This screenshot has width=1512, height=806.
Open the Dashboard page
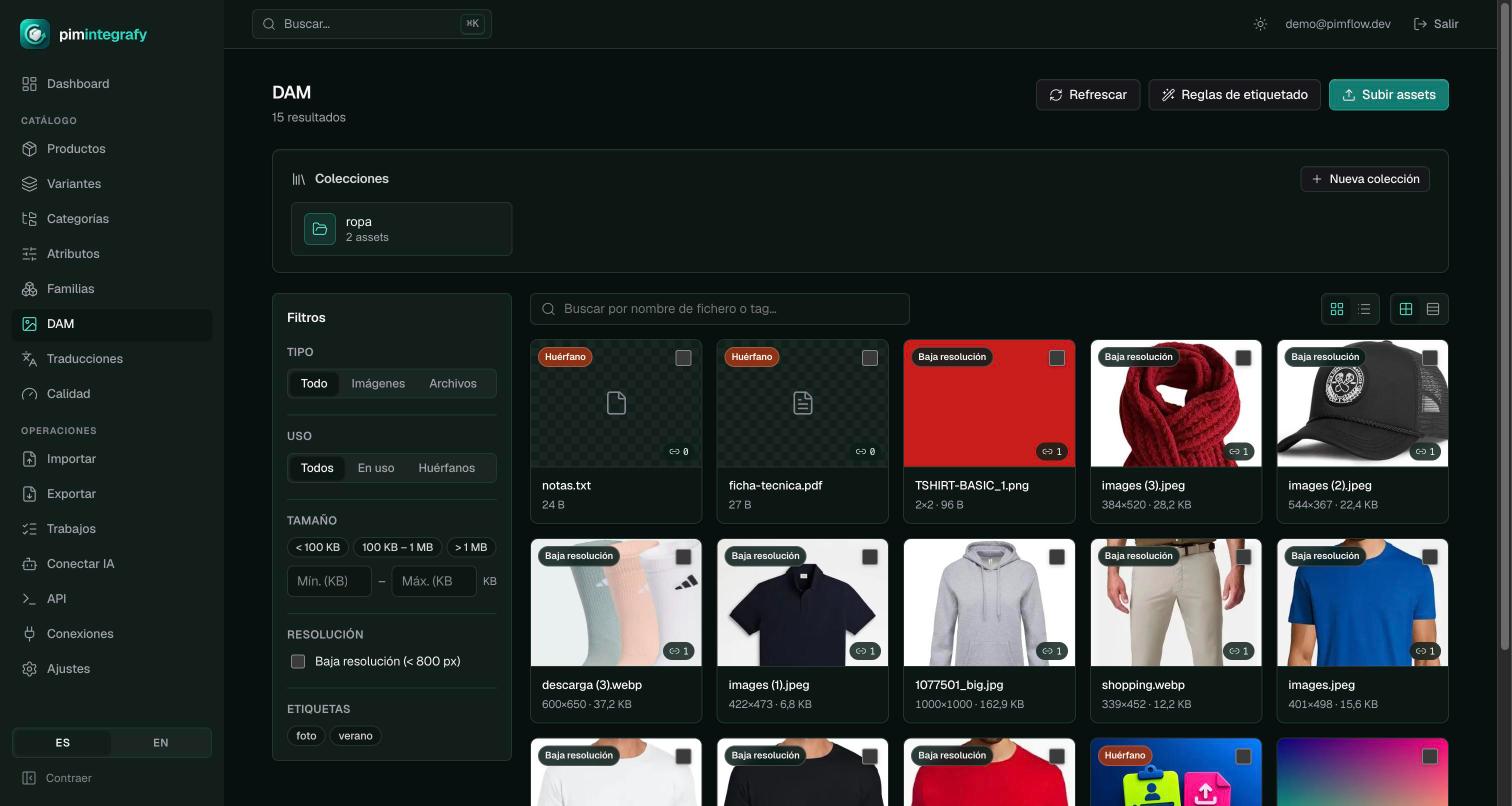(x=112, y=84)
